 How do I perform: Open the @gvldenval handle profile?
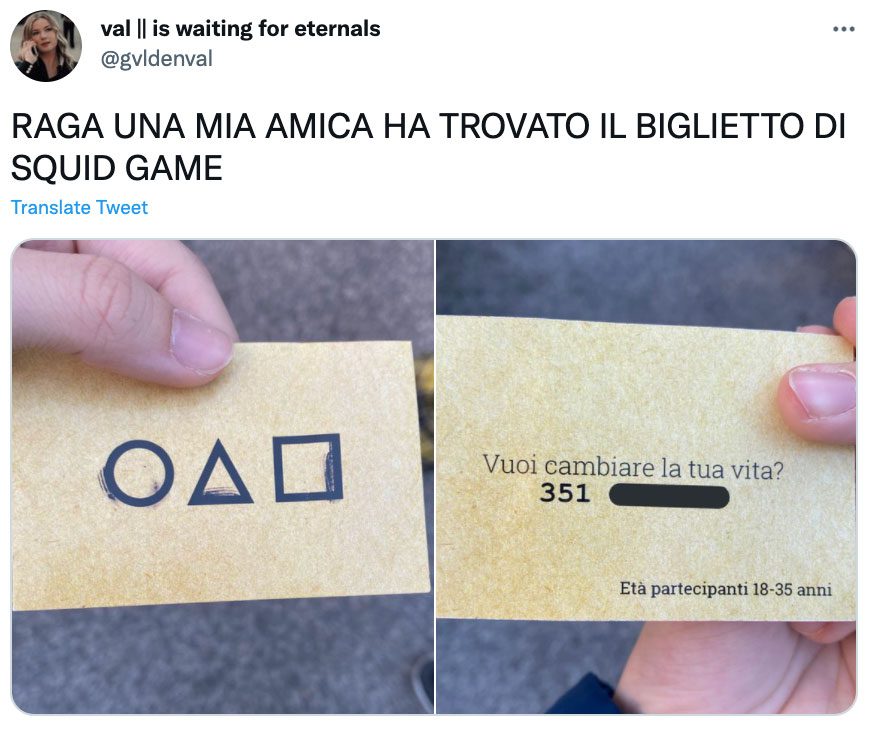tap(156, 59)
